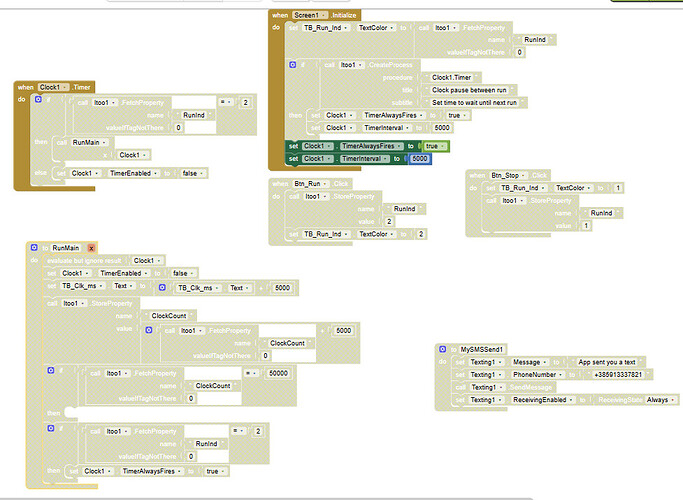
Task: Click mutator gear on Clock1.Timer if block
Action: pos(37,101)
